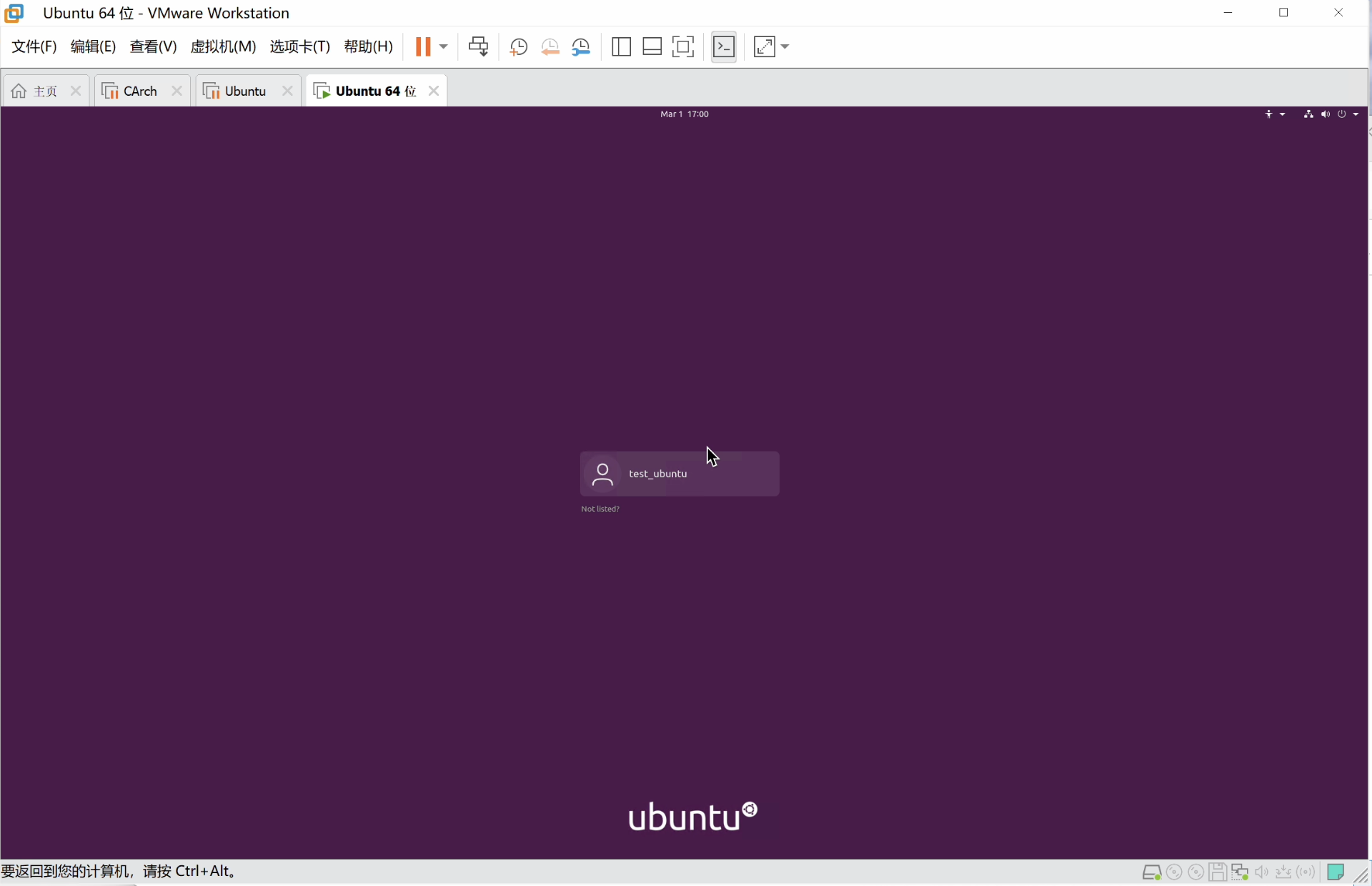Viewport: 1372px width, 886px height.
Task: Send Ctrl+Alt+Del to the virtual machine
Action: (478, 46)
